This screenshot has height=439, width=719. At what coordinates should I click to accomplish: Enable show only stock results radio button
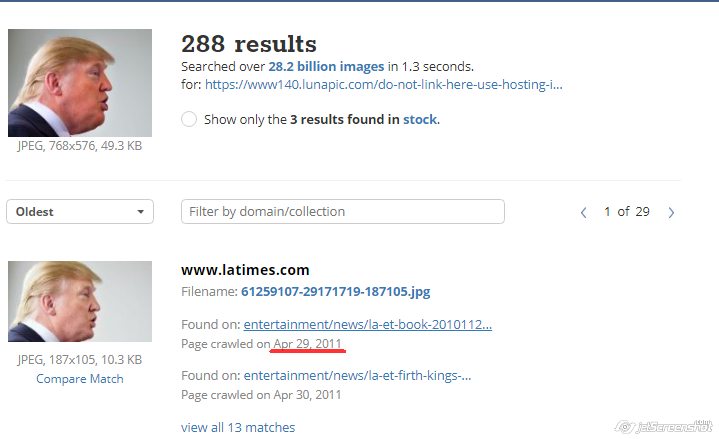pyautogui.click(x=189, y=119)
